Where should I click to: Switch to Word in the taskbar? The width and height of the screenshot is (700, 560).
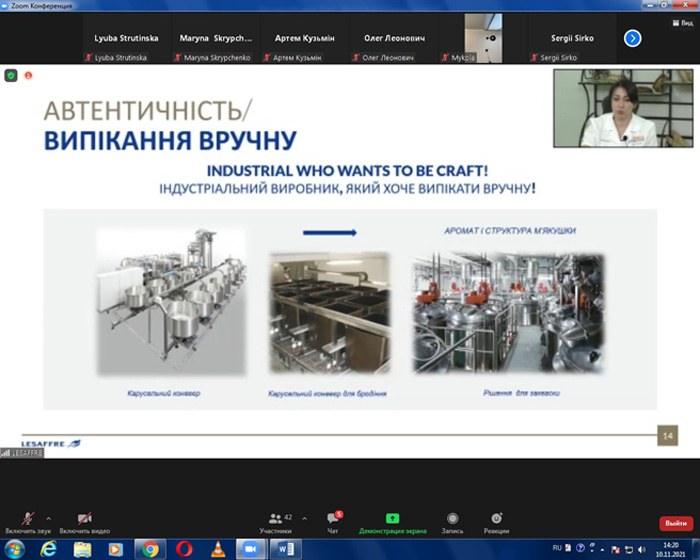tap(286, 549)
